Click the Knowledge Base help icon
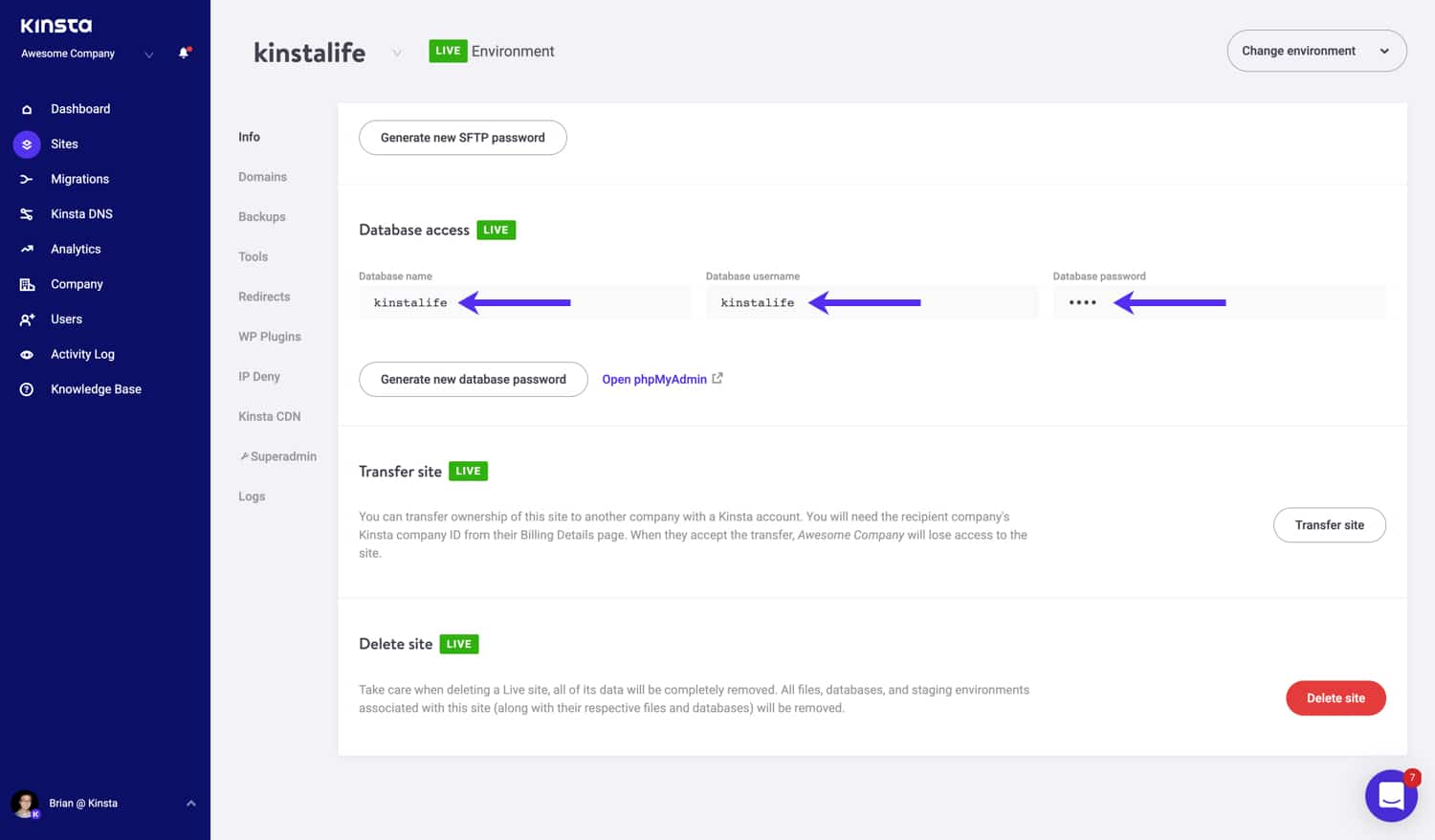This screenshot has height=840, width=1435. 27,389
